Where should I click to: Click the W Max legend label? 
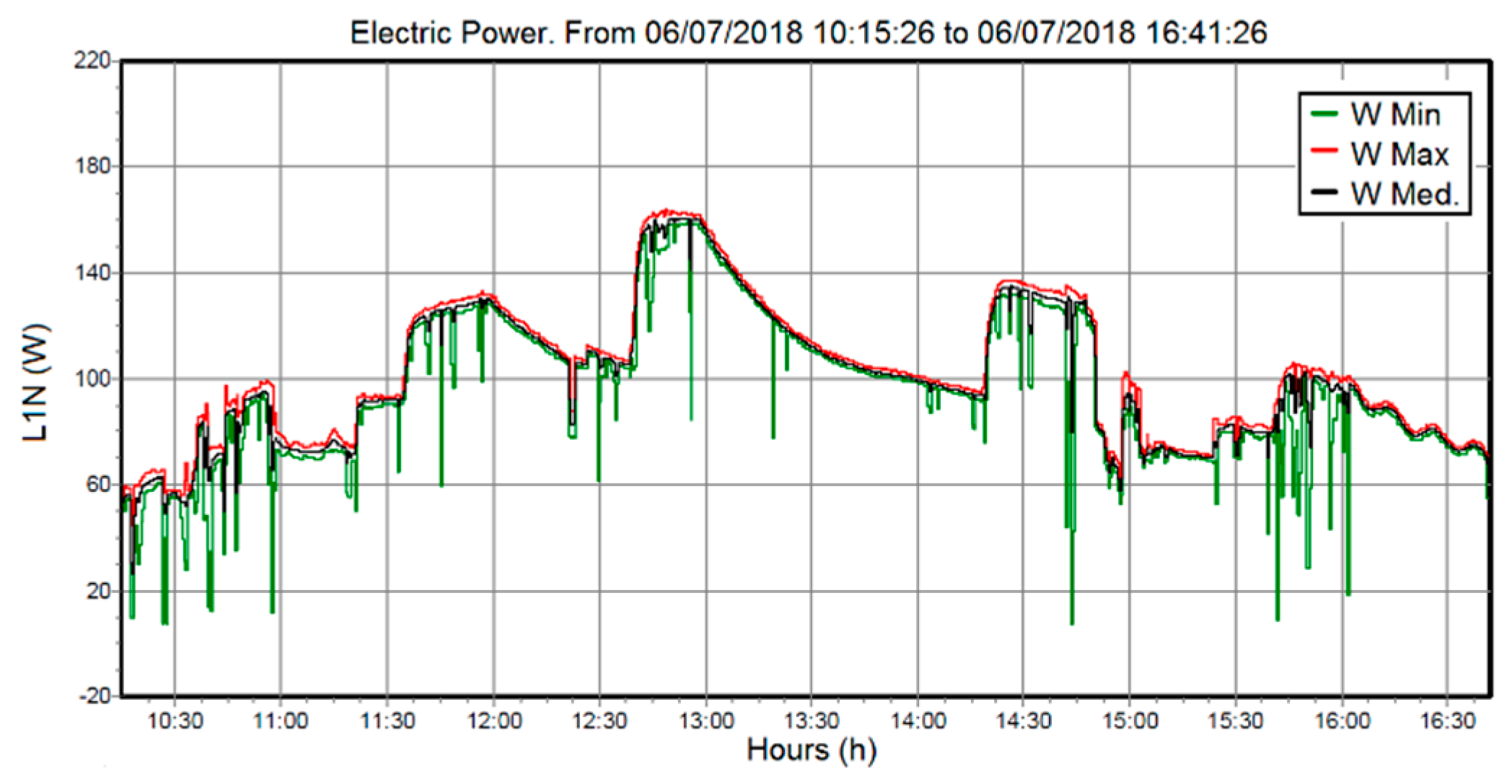pos(1399,154)
